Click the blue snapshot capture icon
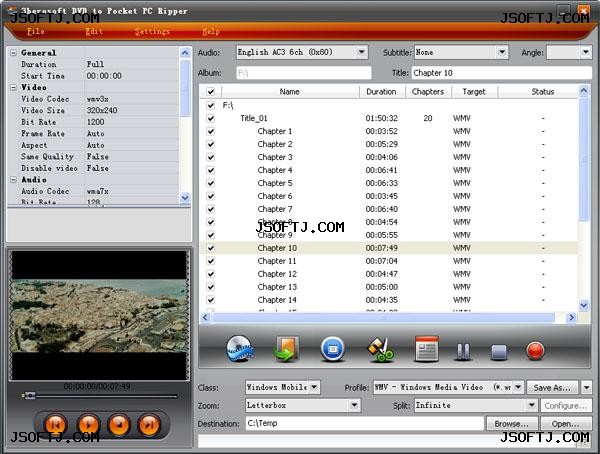 click(x=332, y=348)
